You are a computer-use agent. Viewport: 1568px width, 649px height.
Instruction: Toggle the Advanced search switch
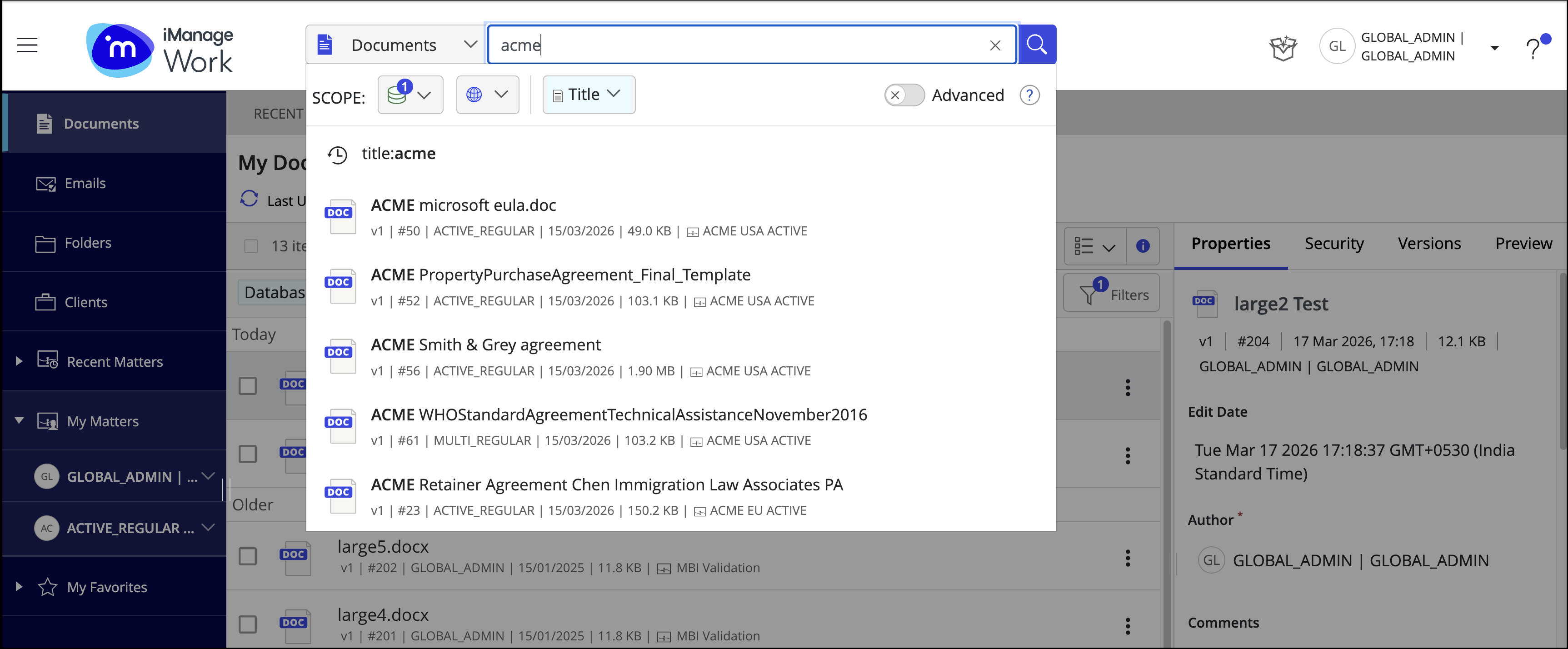(x=904, y=95)
